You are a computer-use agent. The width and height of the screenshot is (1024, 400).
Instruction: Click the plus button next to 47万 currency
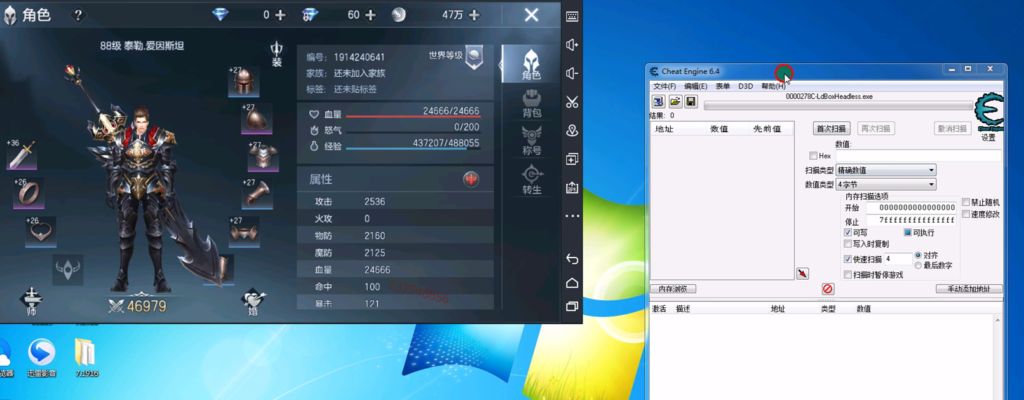[x=474, y=15]
